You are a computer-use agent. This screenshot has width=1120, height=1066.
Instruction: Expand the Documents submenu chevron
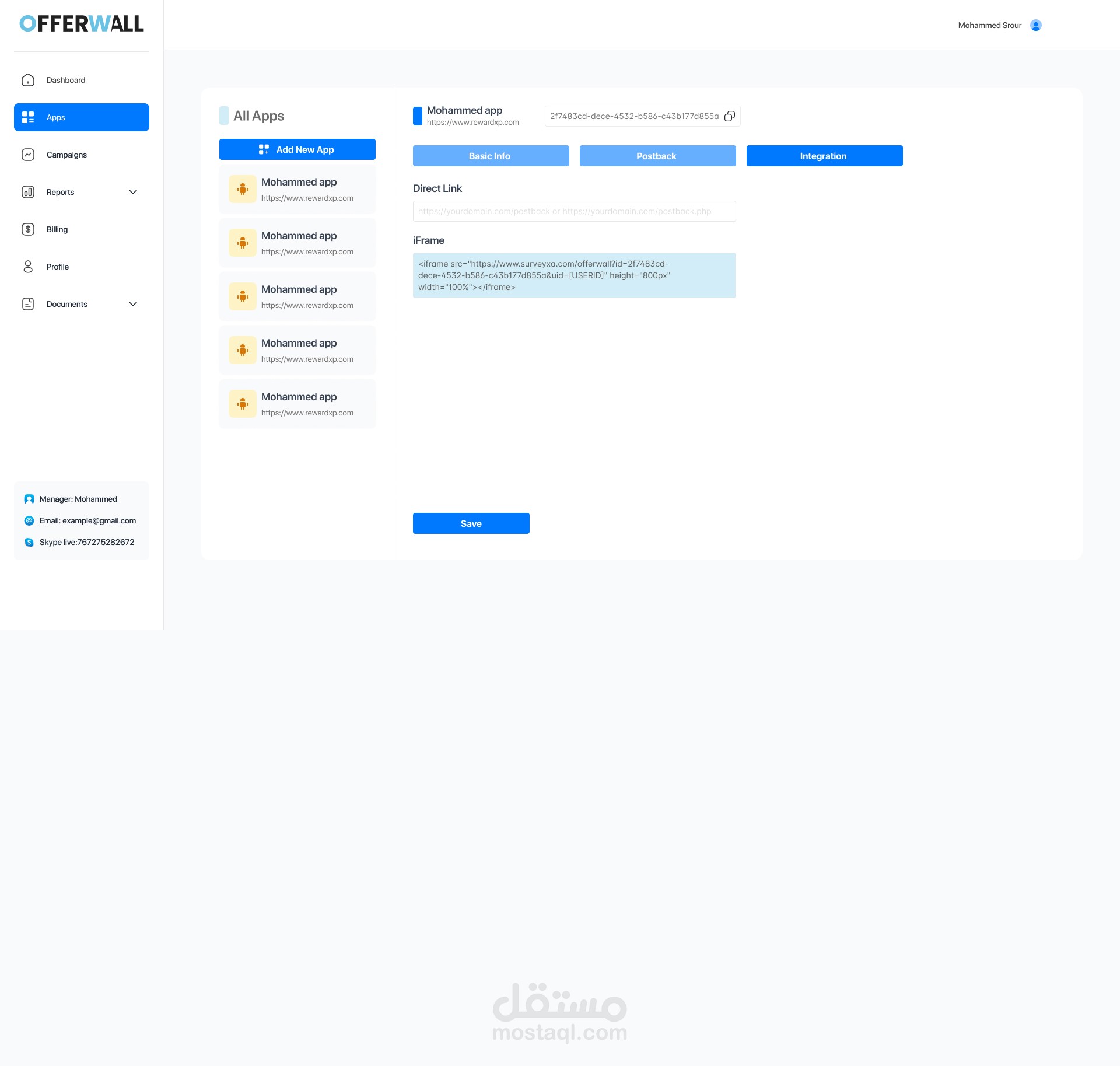point(133,304)
